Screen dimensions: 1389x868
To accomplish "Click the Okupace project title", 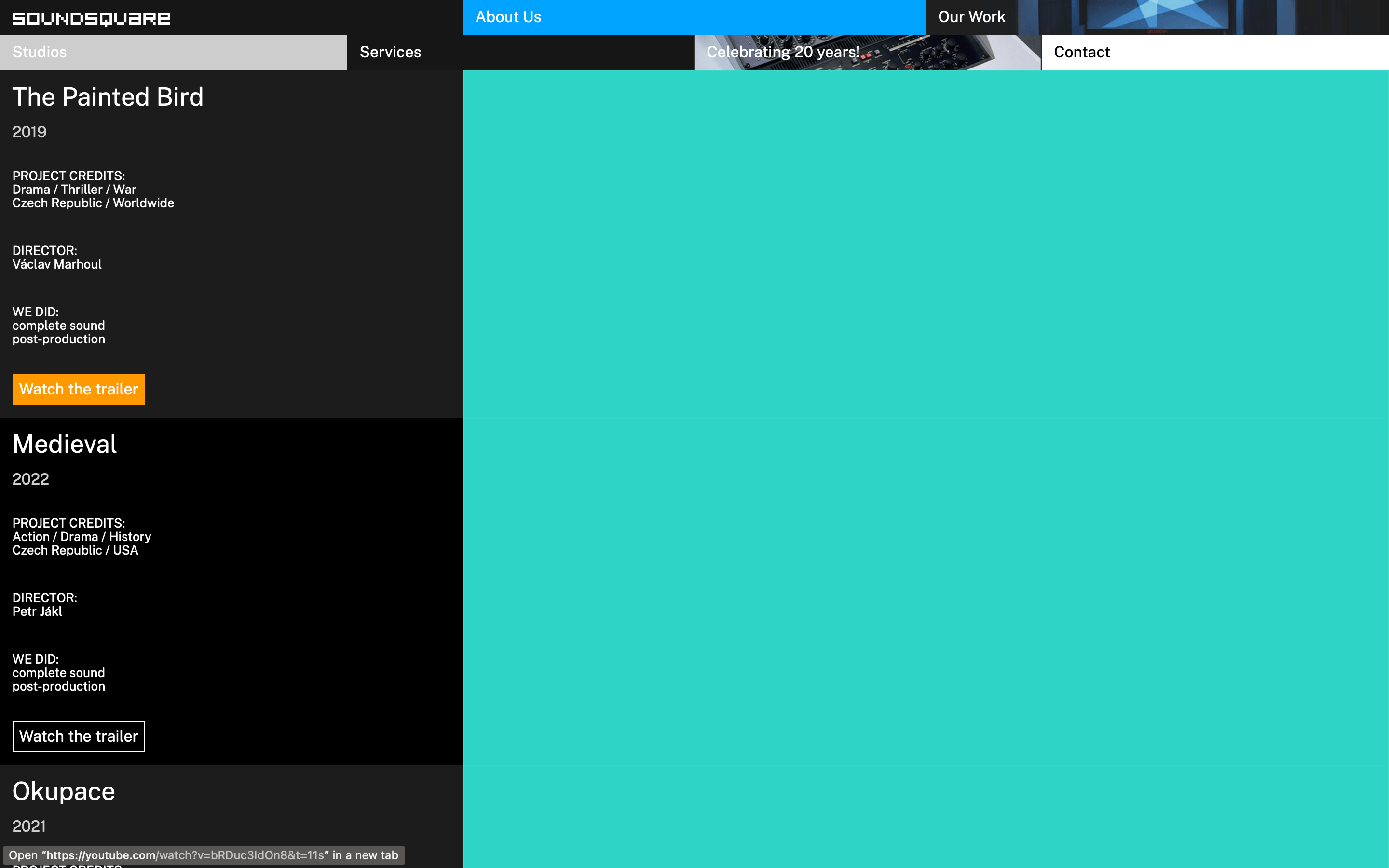I will [x=64, y=792].
